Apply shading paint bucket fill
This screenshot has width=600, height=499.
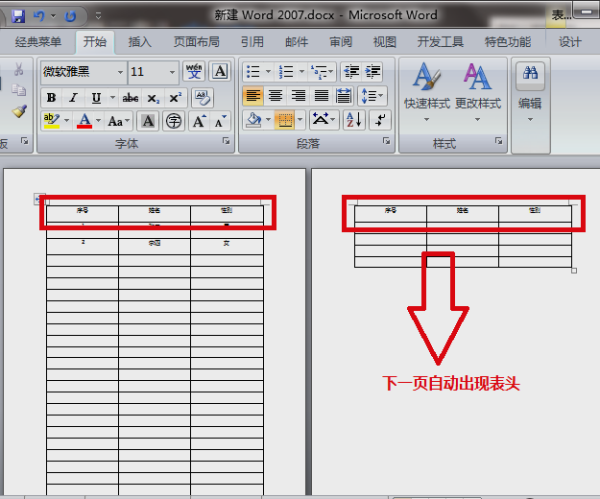coord(253,120)
